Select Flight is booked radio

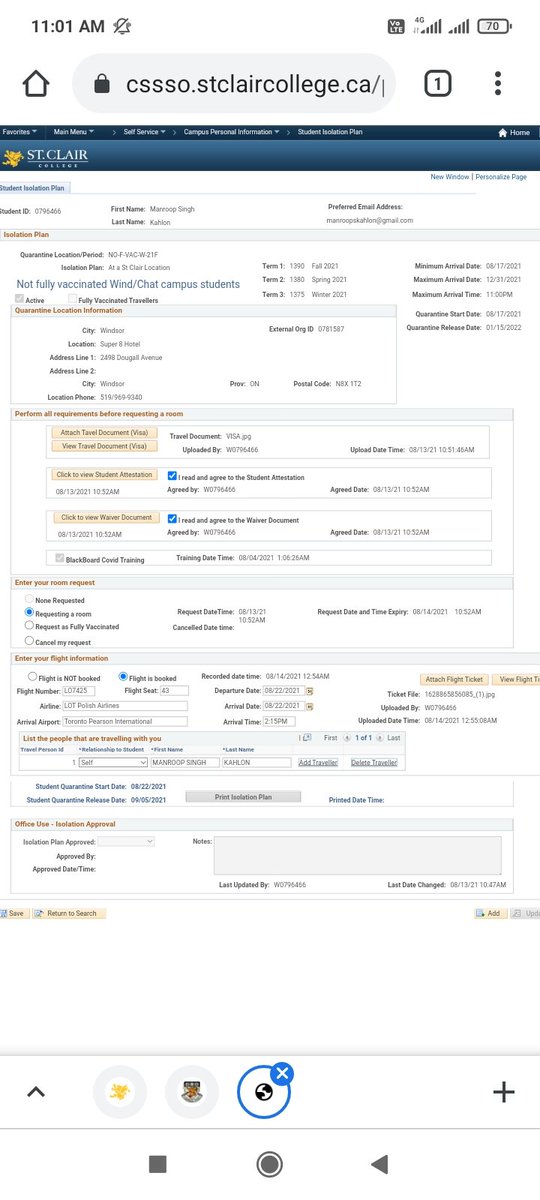tap(124, 677)
